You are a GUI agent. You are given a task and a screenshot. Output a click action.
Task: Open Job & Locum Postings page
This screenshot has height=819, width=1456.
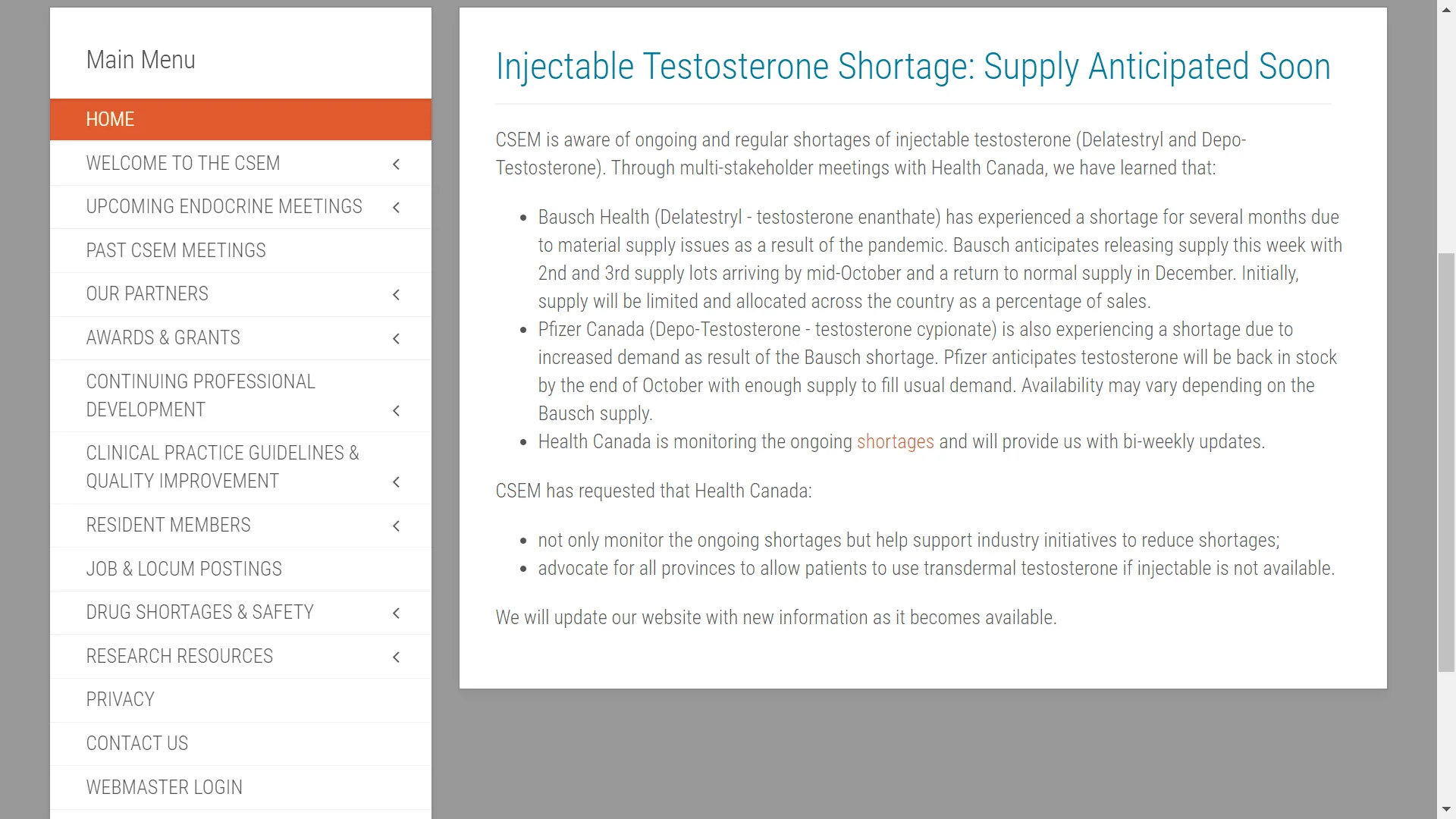click(x=240, y=569)
